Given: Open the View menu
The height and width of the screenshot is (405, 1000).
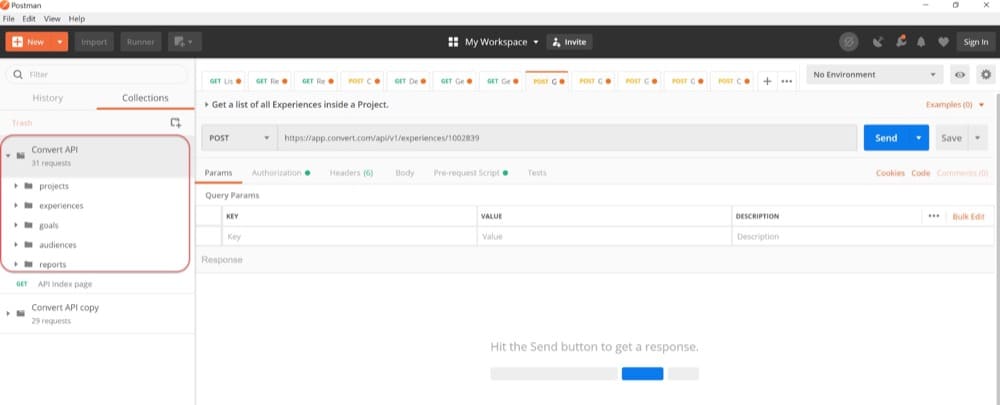Looking at the screenshot, I should click(x=52, y=19).
